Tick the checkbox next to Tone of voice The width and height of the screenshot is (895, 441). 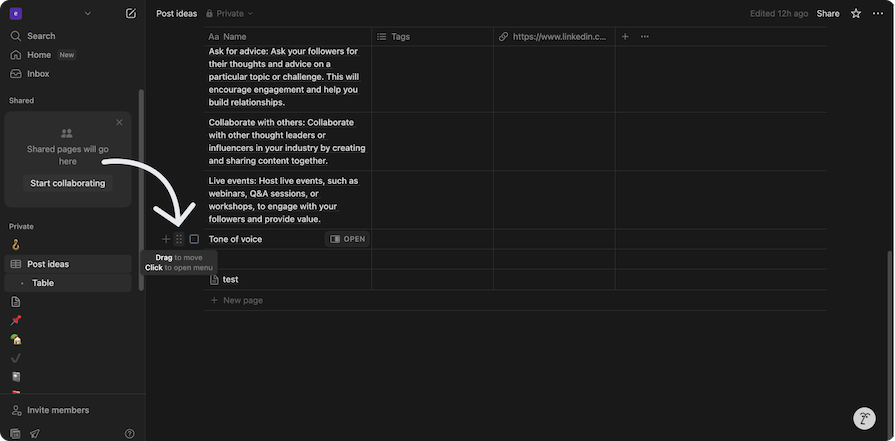194,239
